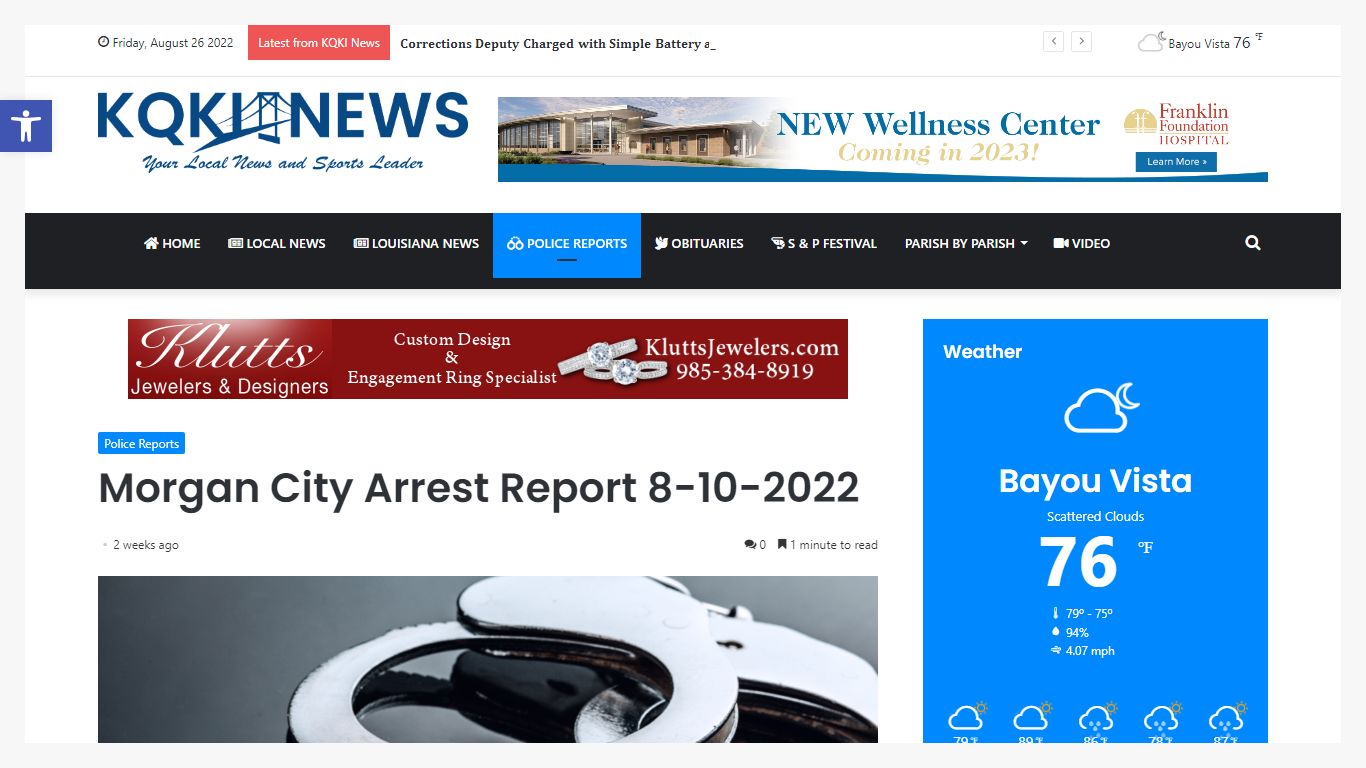The width and height of the screenshot is (1366, 768).
Task: Click the 1 minute to read text
Action: pos(834,545)
